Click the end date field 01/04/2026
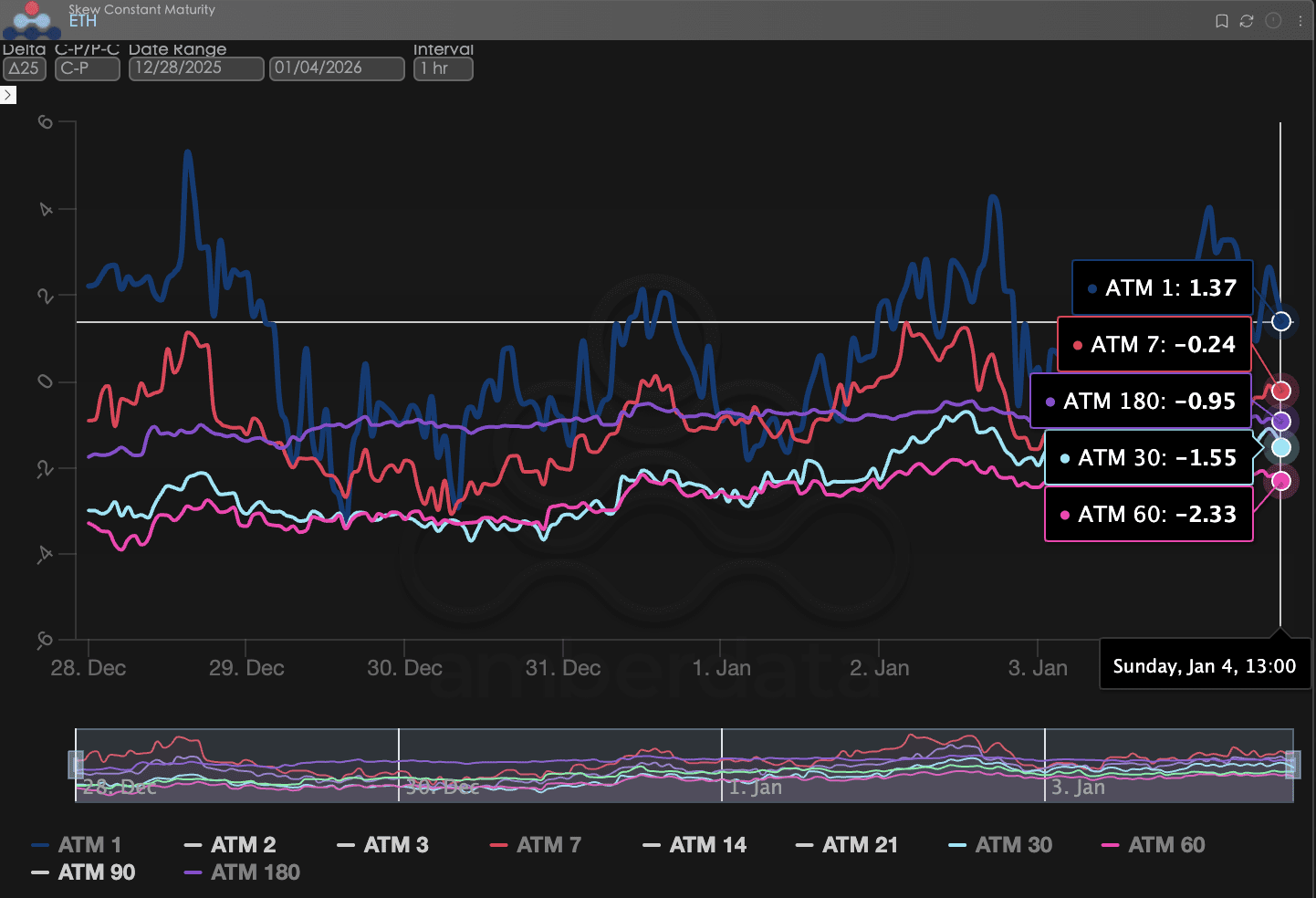This screenshot has width=1316, height=898. (337, 68)
